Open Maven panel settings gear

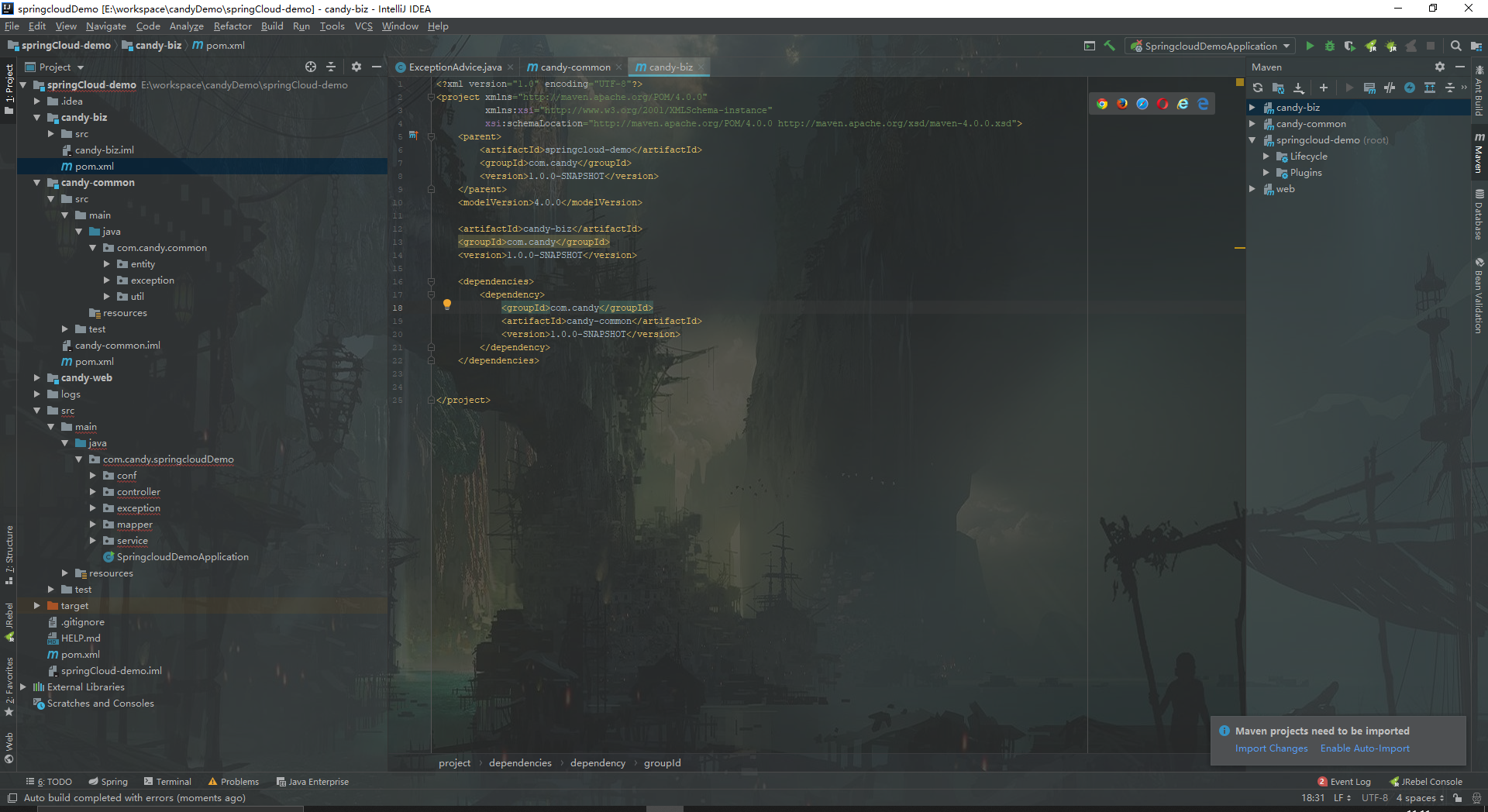pos(1440,67)
